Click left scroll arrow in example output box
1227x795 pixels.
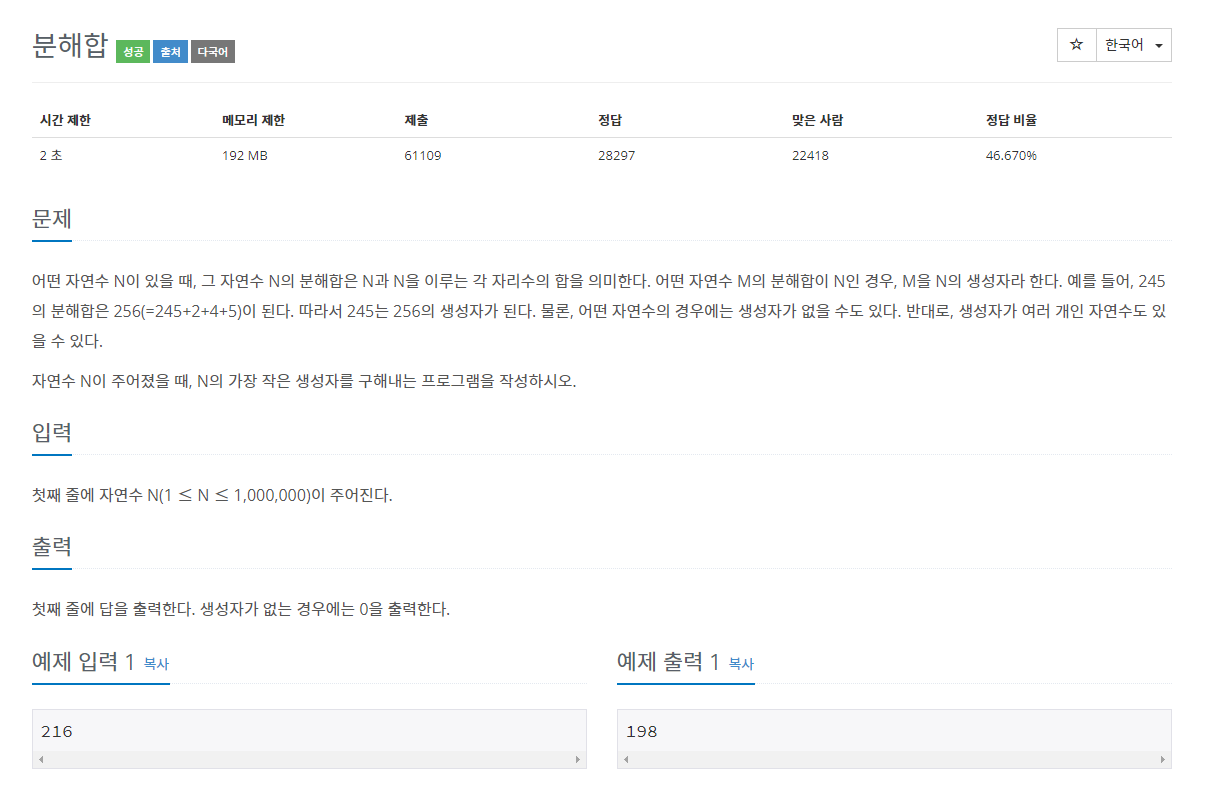(625, 760)
